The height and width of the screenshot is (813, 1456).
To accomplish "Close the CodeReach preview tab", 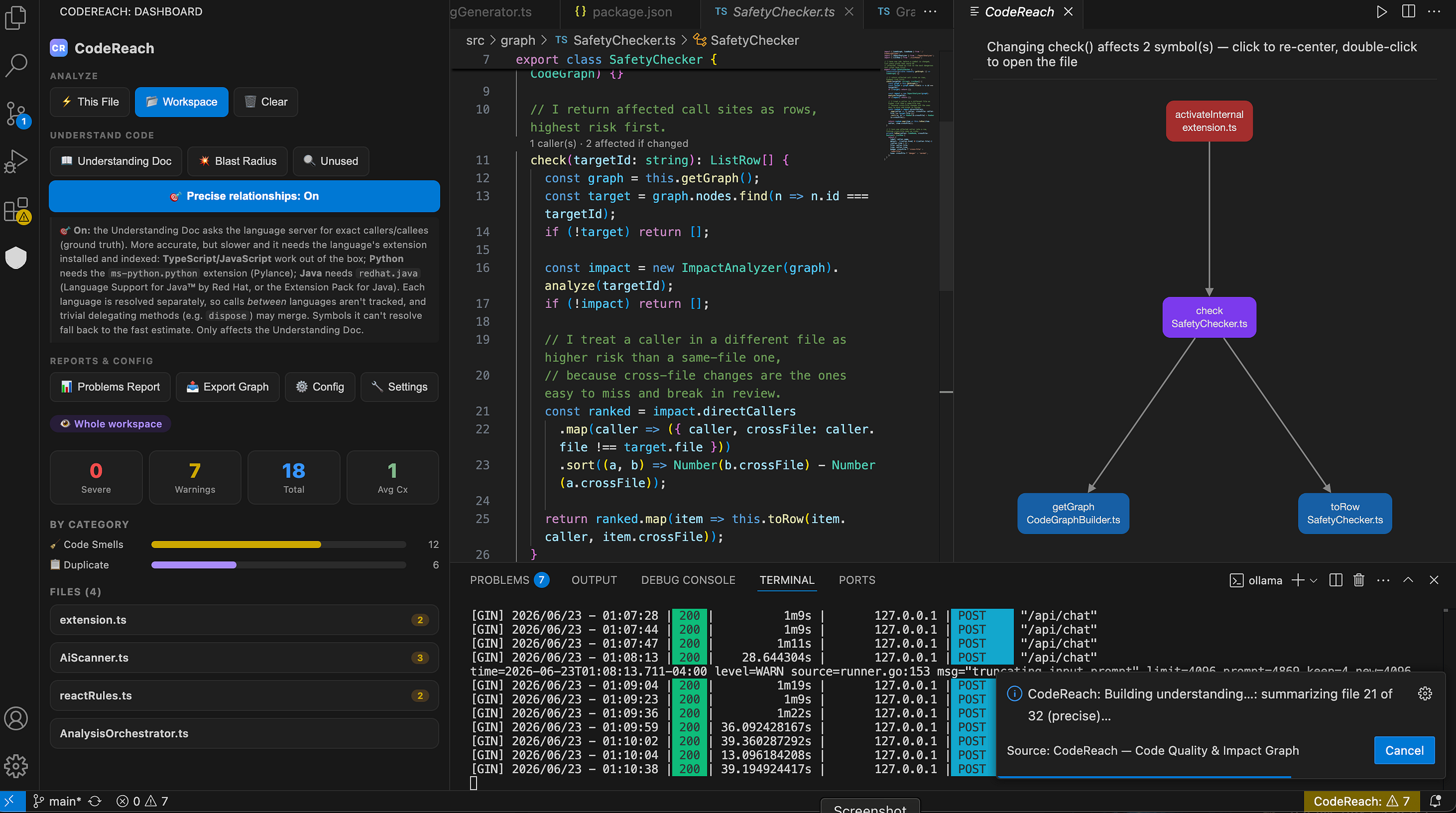I will (x=1068, y=12).
